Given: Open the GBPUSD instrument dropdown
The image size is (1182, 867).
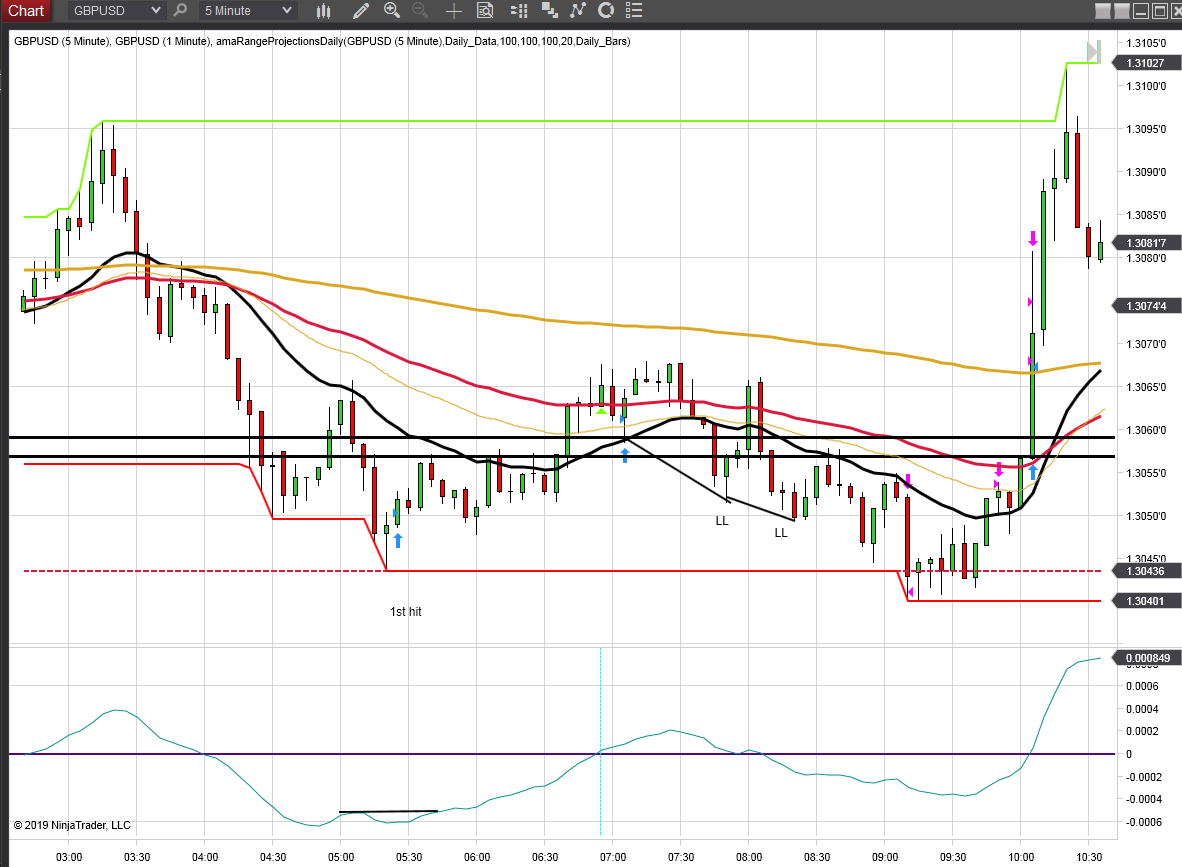Looking at the screenshot, I should tap(116, 11).
